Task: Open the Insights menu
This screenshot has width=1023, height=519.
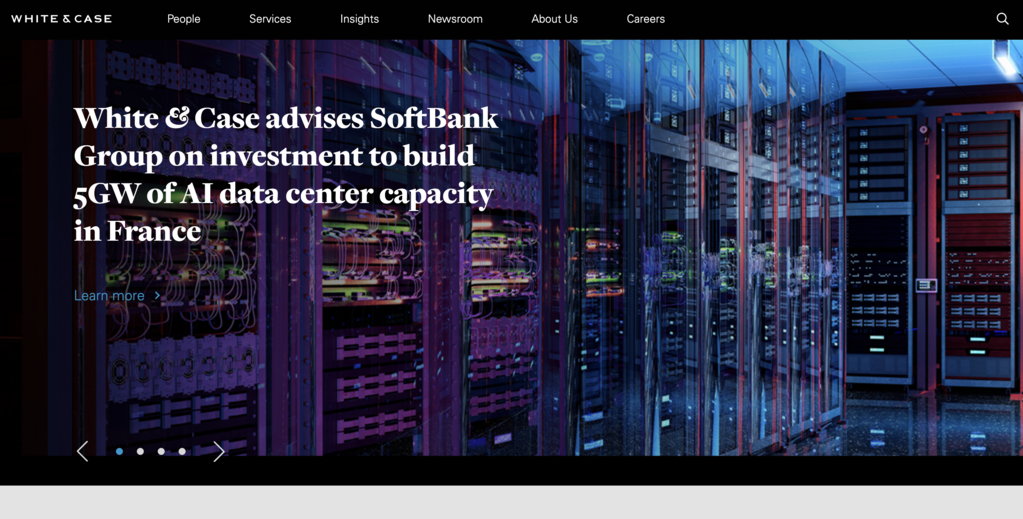Action: pyautogui.click(x=359, y=19)
